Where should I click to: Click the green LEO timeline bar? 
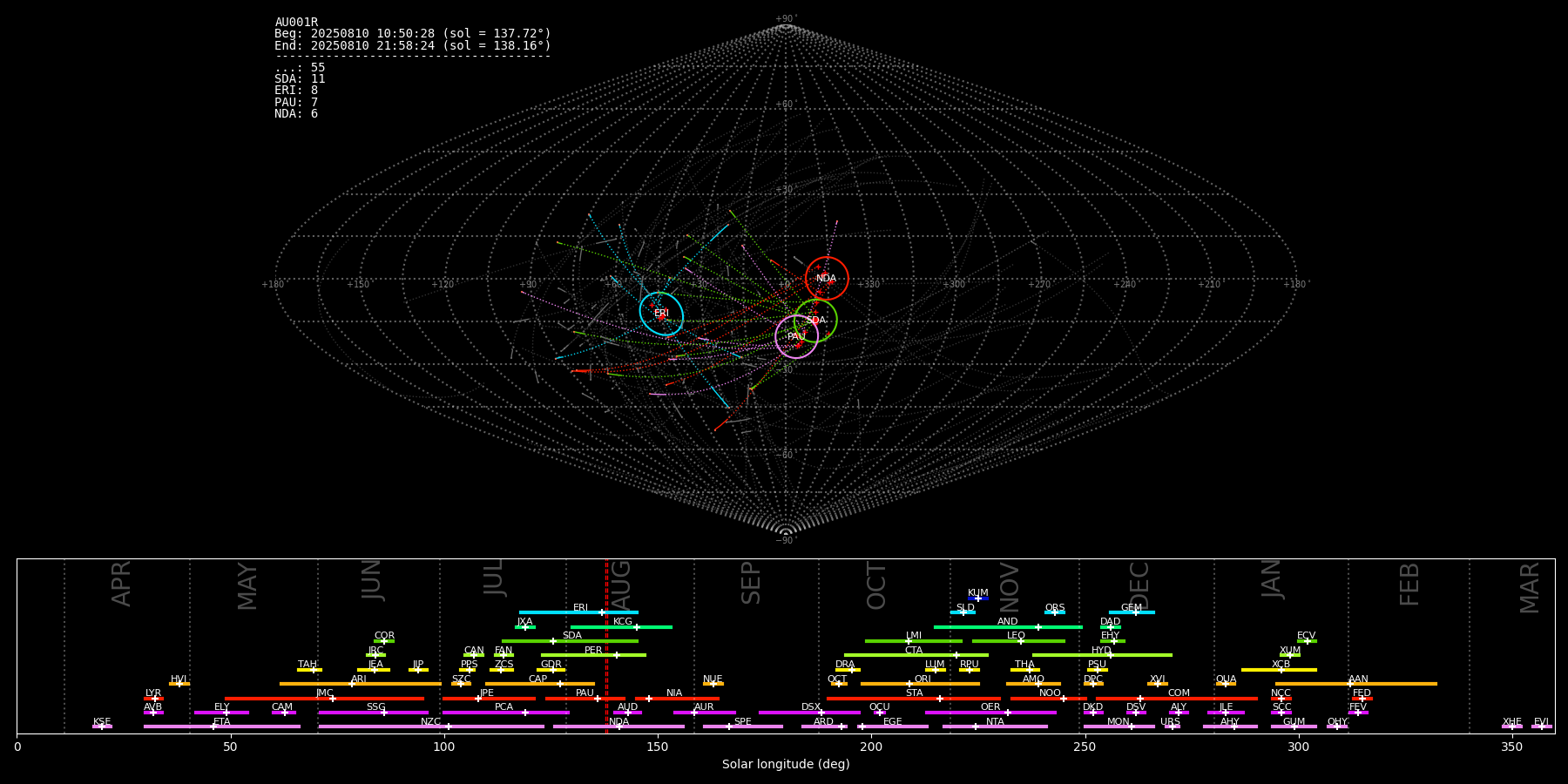[x=1018, y=641]
